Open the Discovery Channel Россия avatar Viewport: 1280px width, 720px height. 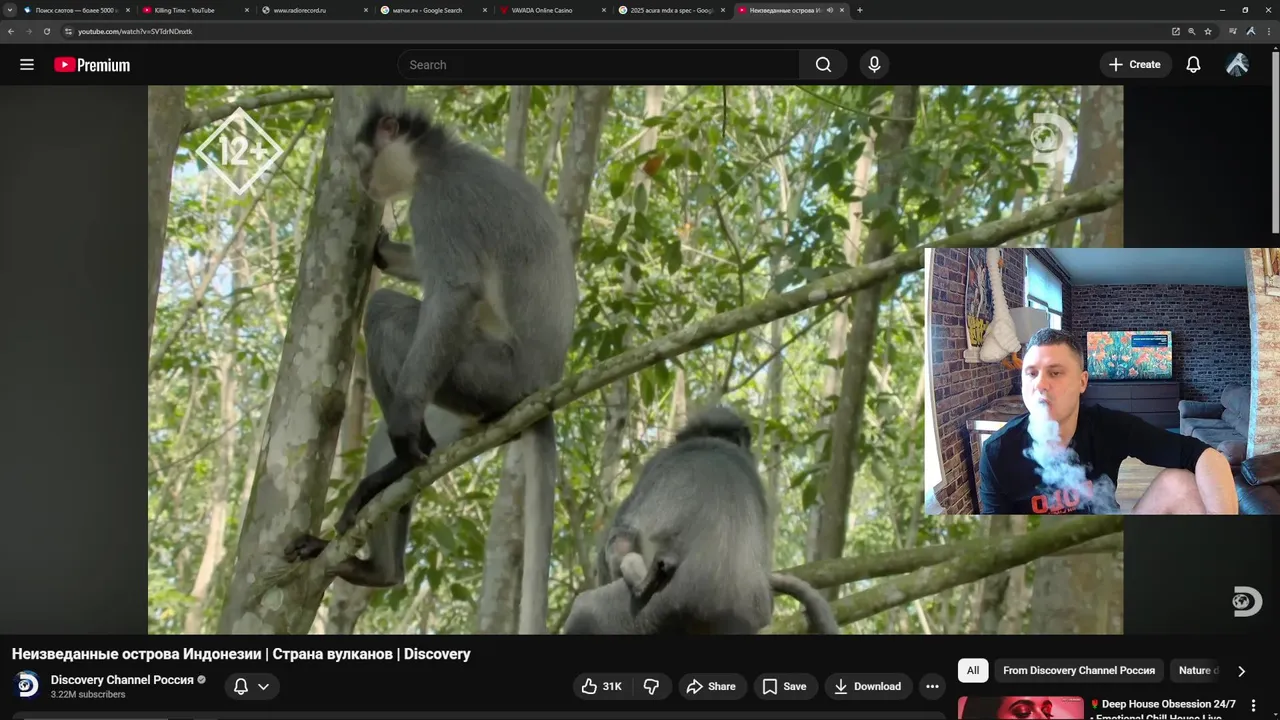pyautogui.click(x=28, y=686)
